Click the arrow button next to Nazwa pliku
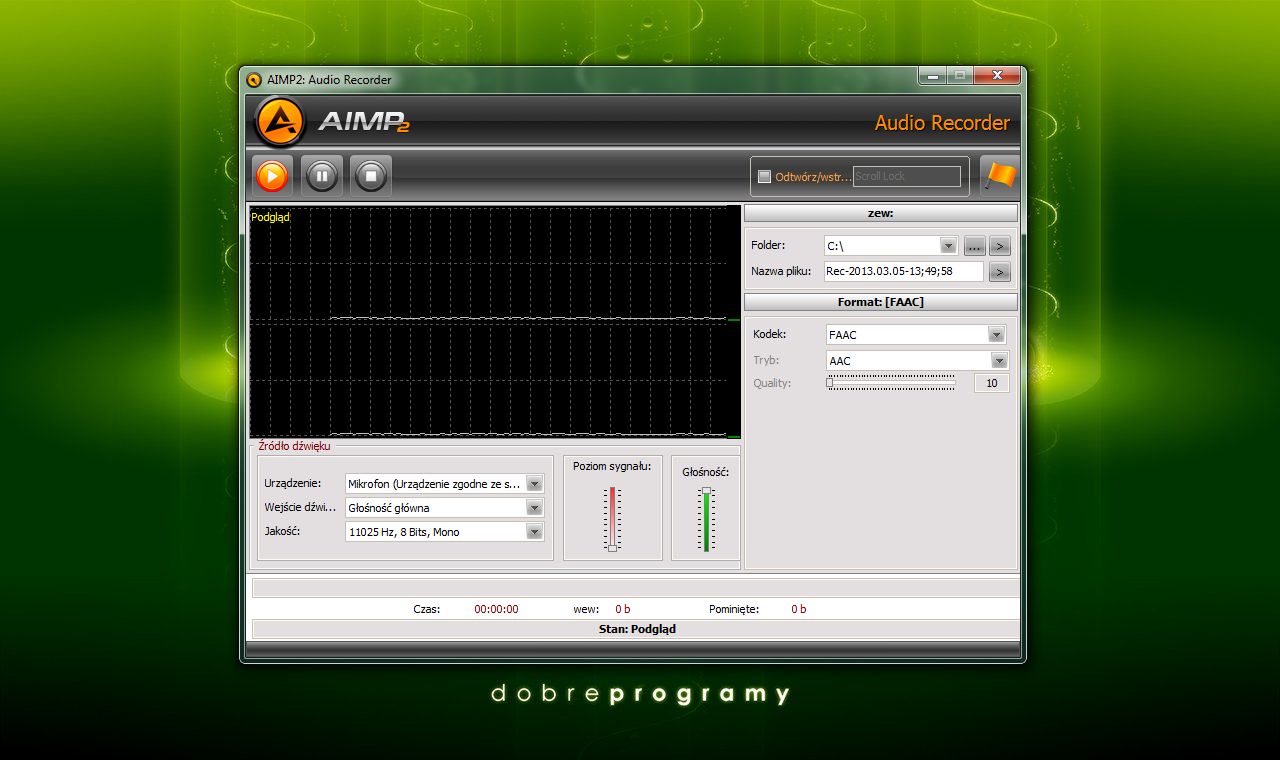1280x760 pixels. (x=1000, y=271)
